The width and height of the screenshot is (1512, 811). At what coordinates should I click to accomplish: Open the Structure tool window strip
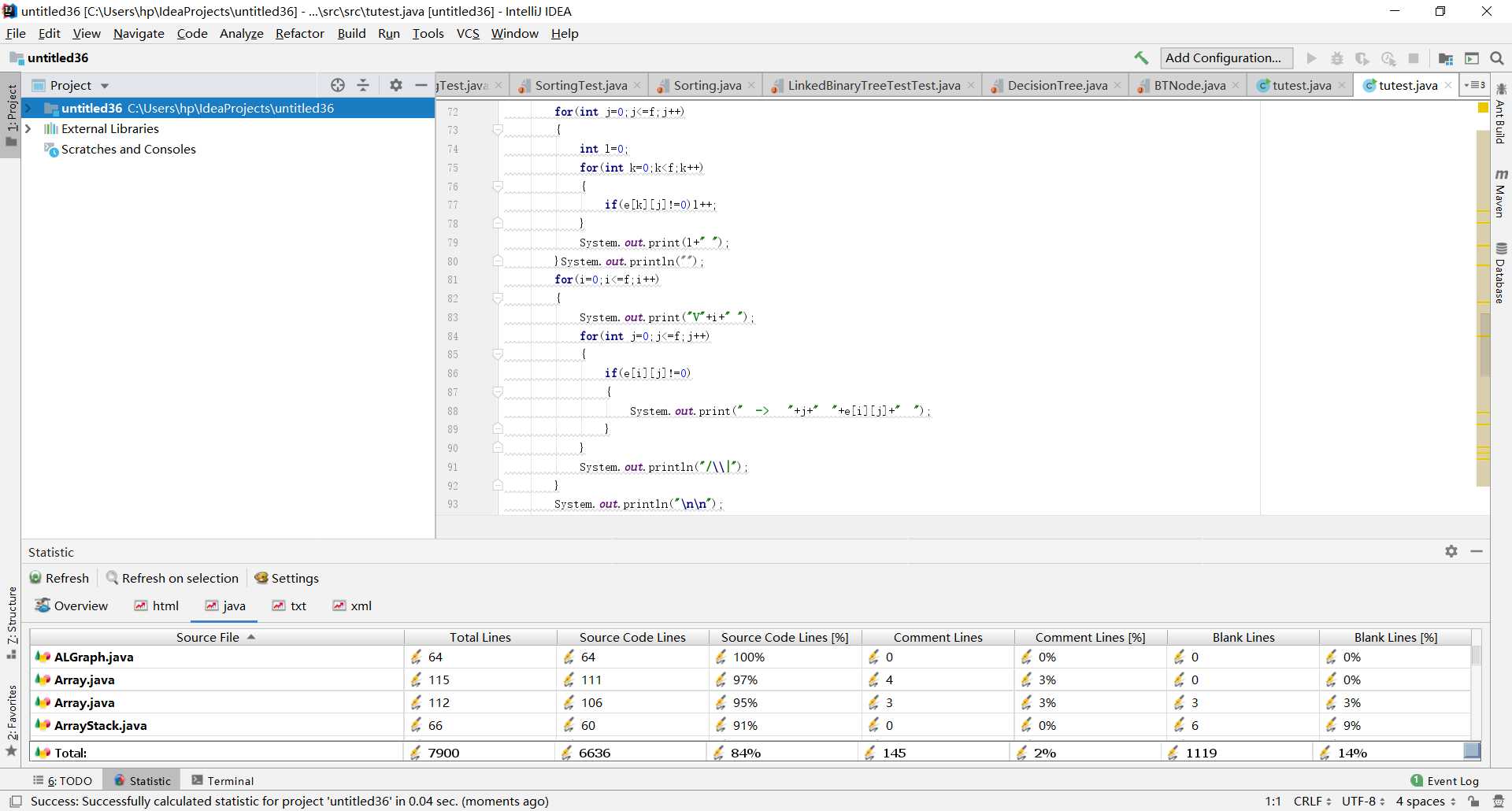click(x=12, y=623)
